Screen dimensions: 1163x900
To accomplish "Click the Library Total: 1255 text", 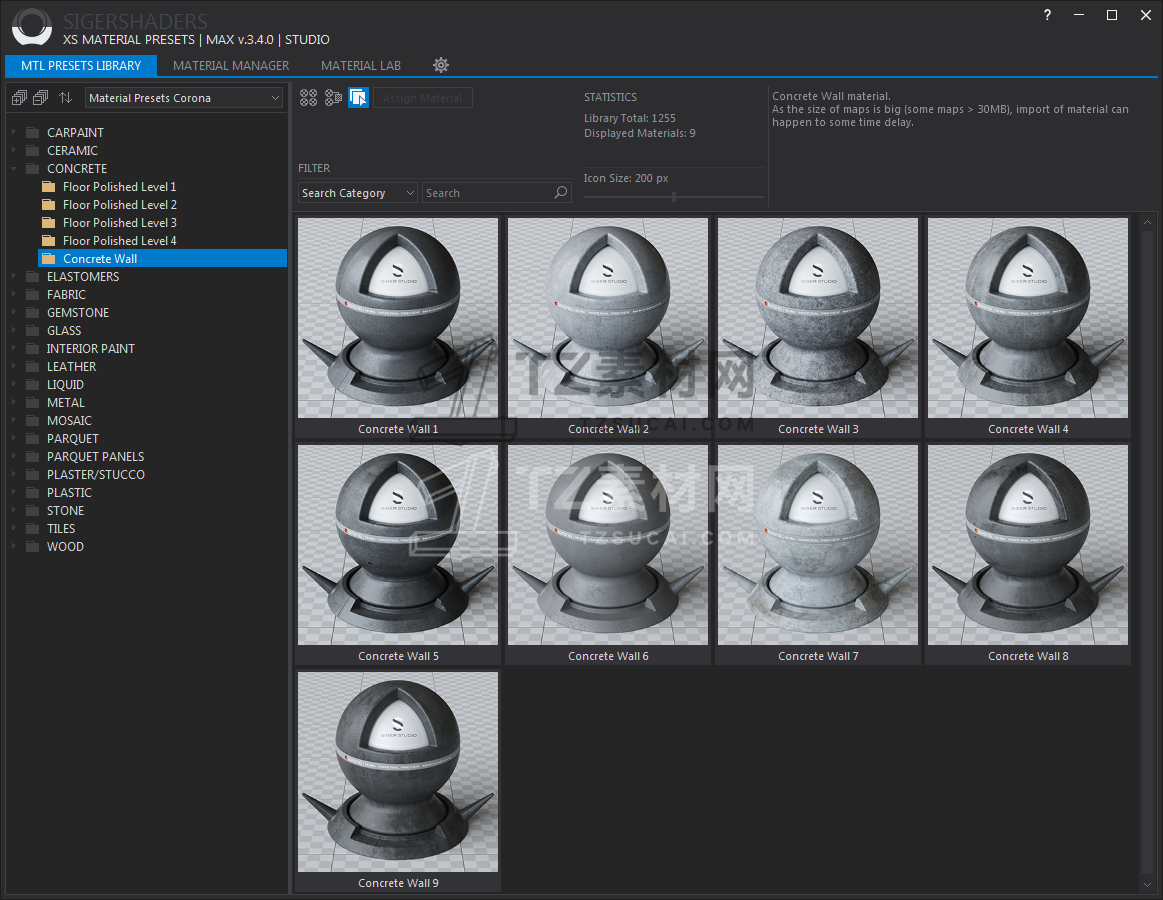I will (x=630, y=118).
